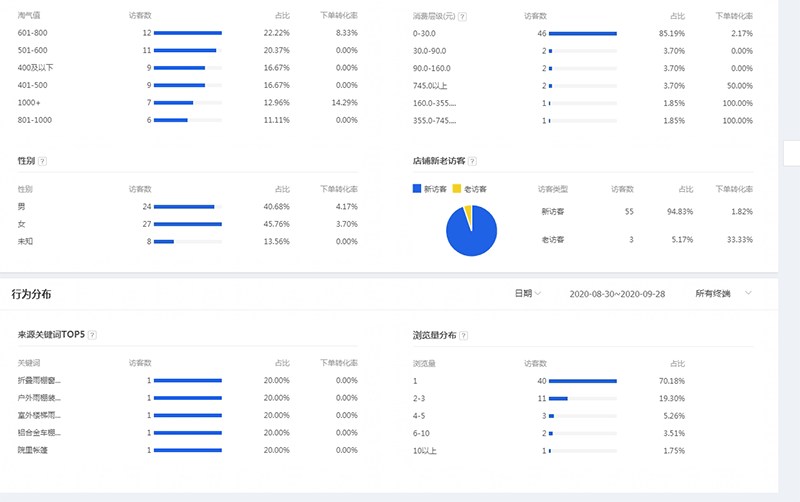This screenshot has height=502, width=800.
Task: Click help icon next to 浏览量分布
Action: 462,335
